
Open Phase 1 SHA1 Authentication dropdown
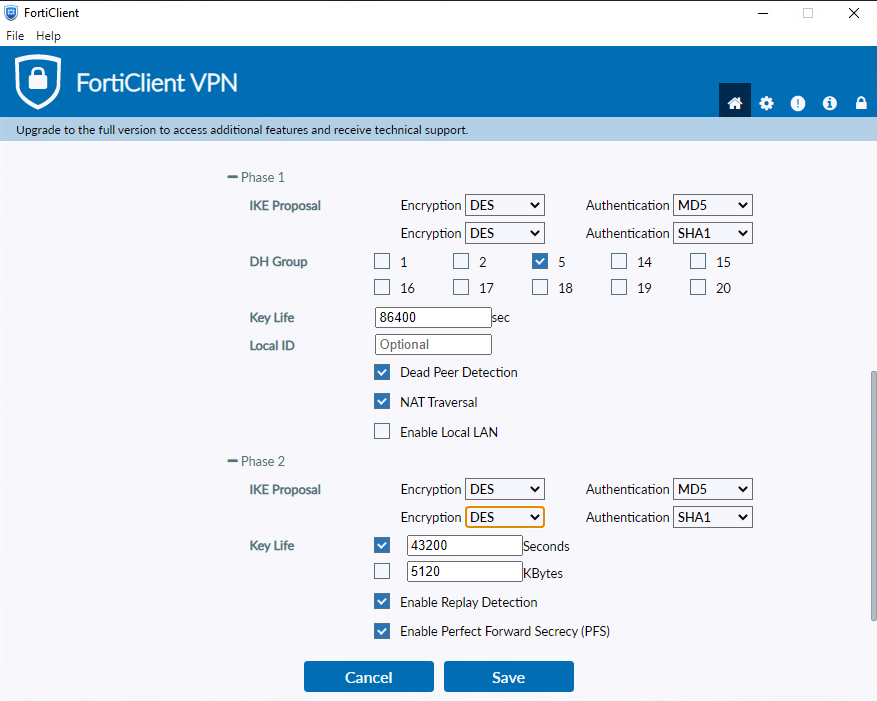pyautogui.click(x=712, y=233)
